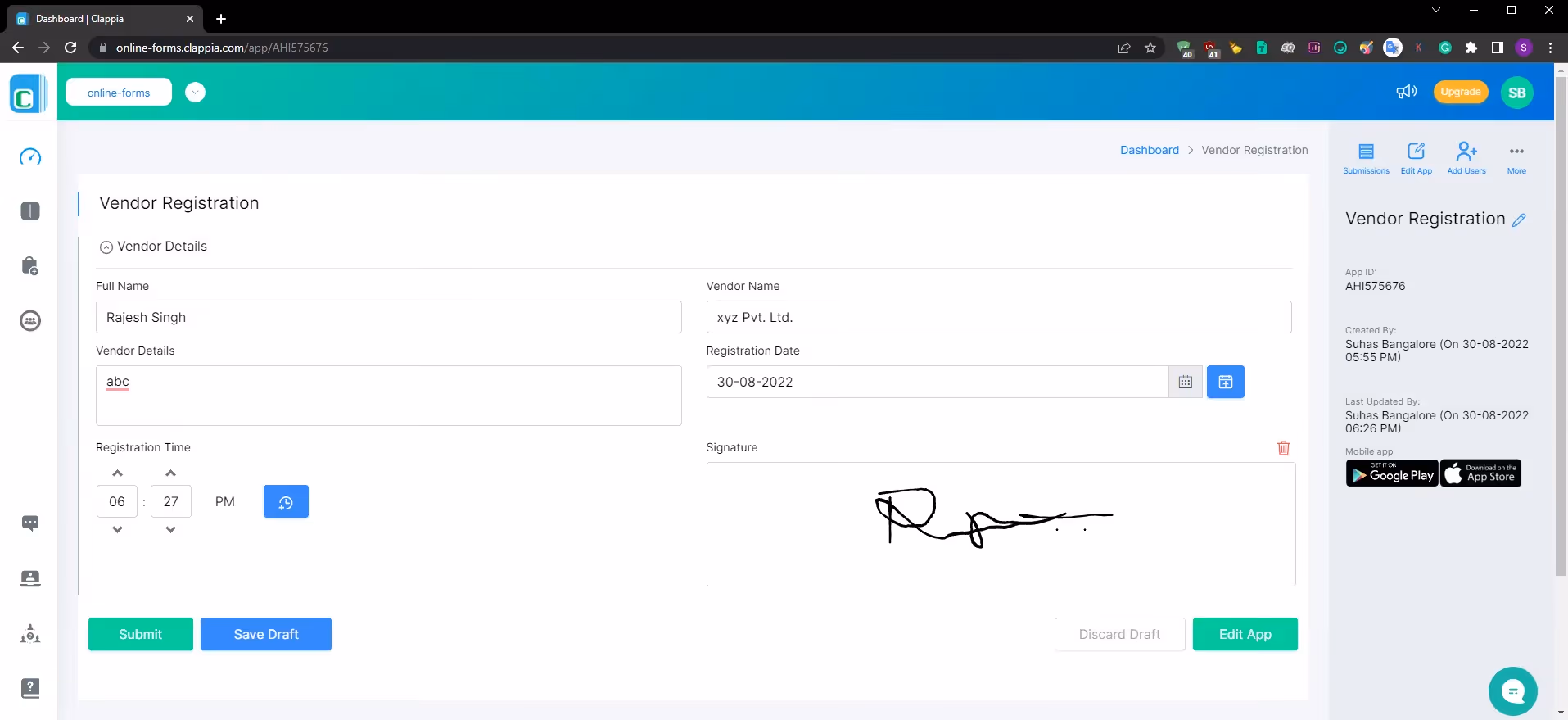Image resolution: width=1568 pixels, height=720 pixels.
Task: Increase the hour value with up arrow
Action: [x=117, y=473]
